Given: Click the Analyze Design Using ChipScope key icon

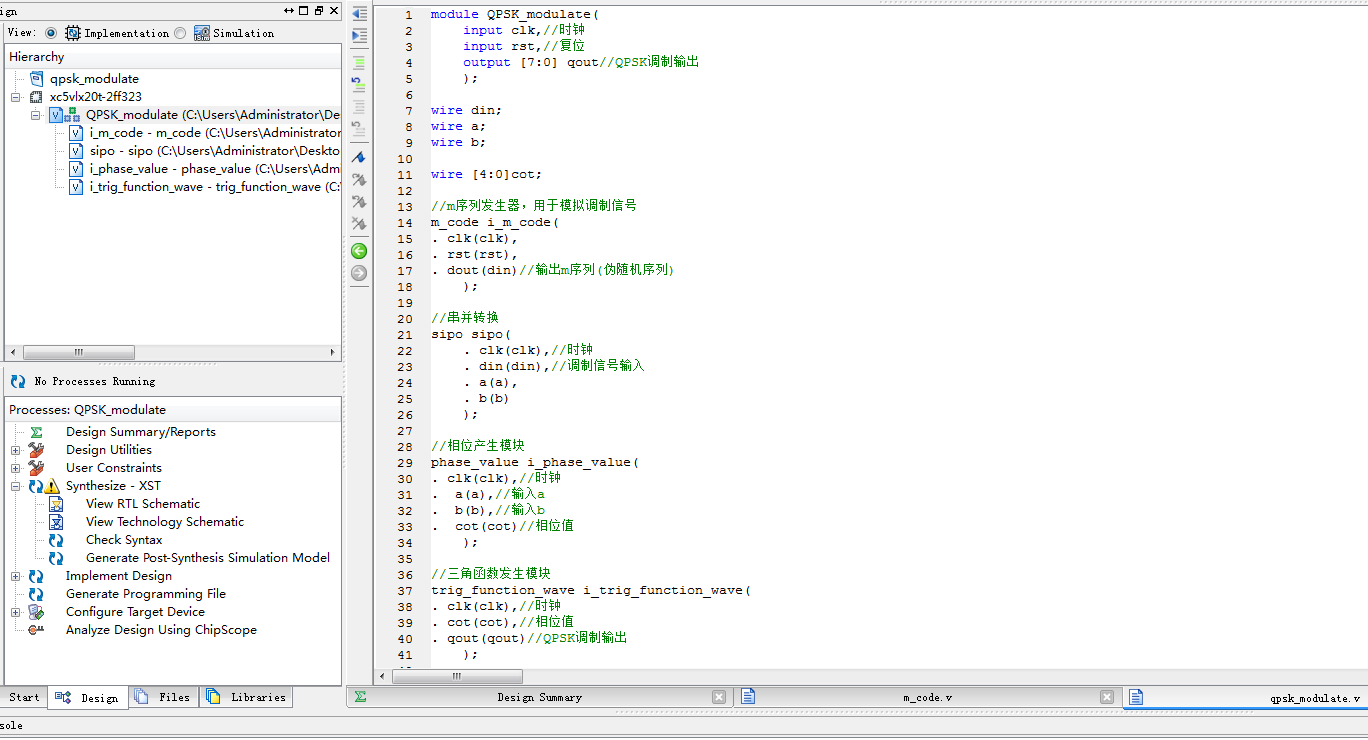Looking at the screenshot, I should pos(34,630).
